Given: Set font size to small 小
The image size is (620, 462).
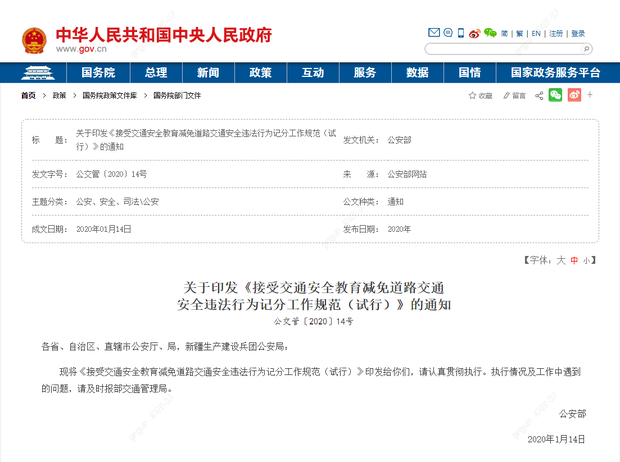Looking at the screenshot, I should pos(586,260).
